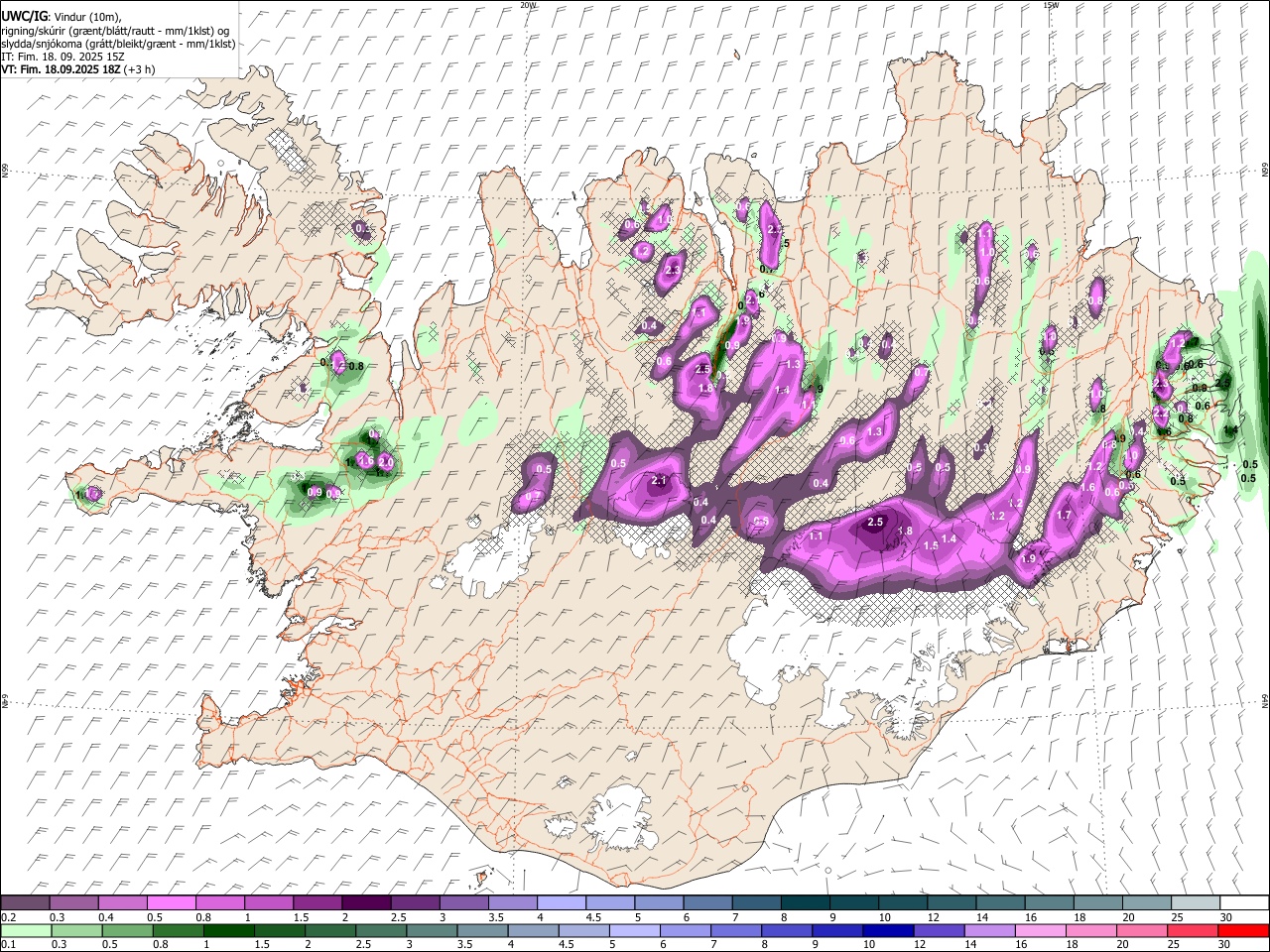Viewport: 1270px width, 952px height.
Task: Click the '1.7' precipitation value on the map
Action: tap(1065, 515)
